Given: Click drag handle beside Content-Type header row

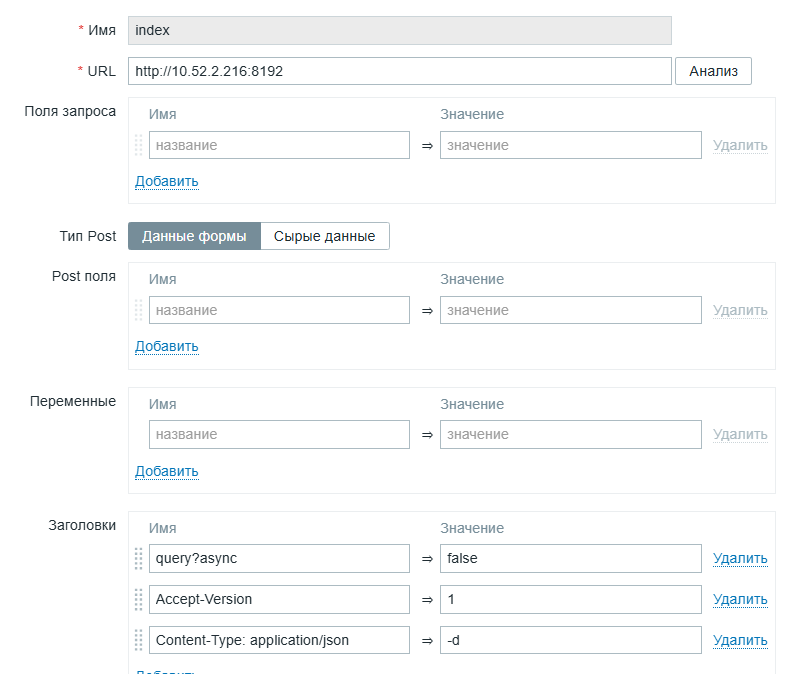Looking at the screenshot, I should click(x=139, y=640).
